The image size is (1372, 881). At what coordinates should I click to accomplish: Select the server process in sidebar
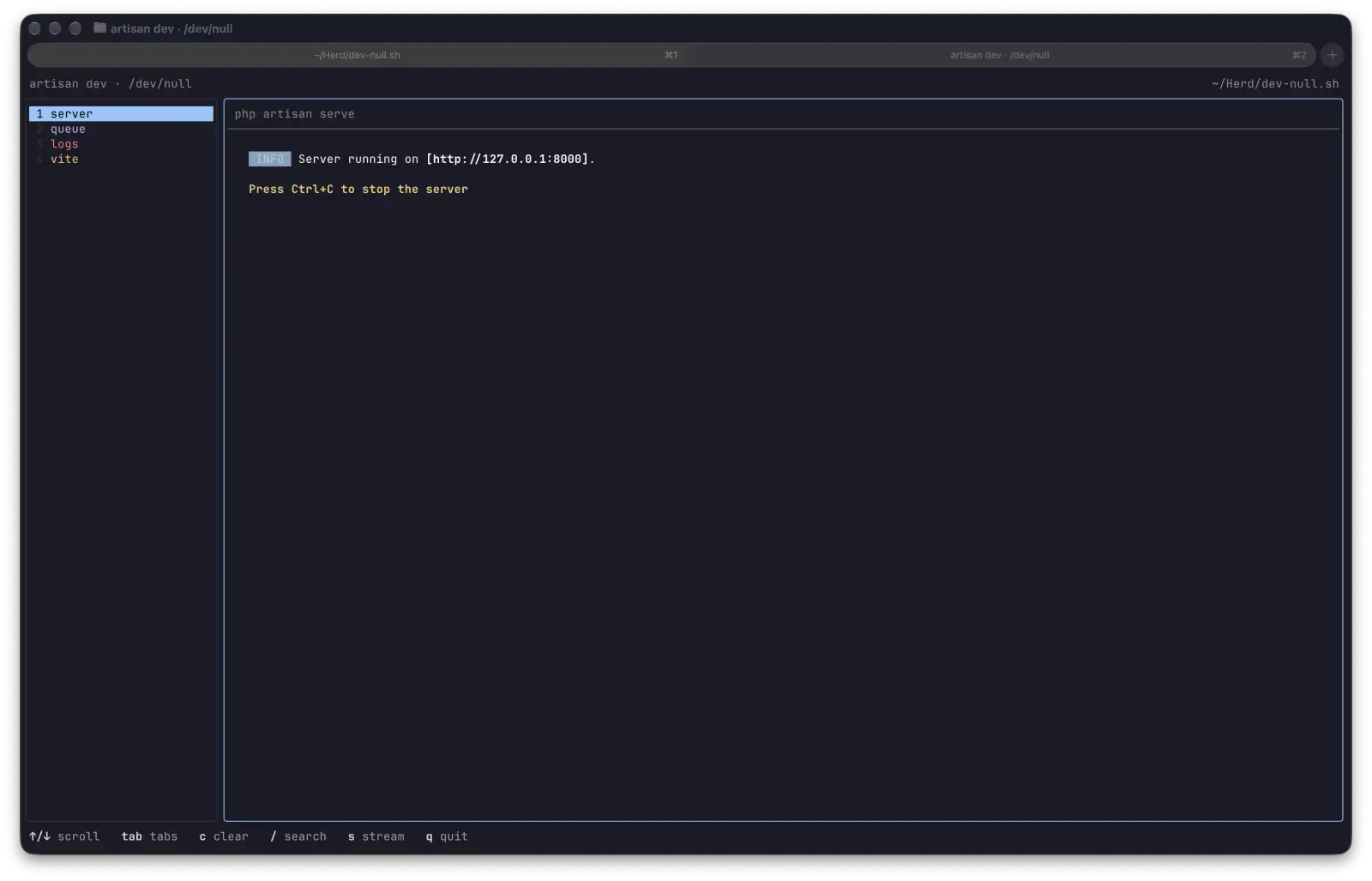pyautogui.click(x=121, y=114)
